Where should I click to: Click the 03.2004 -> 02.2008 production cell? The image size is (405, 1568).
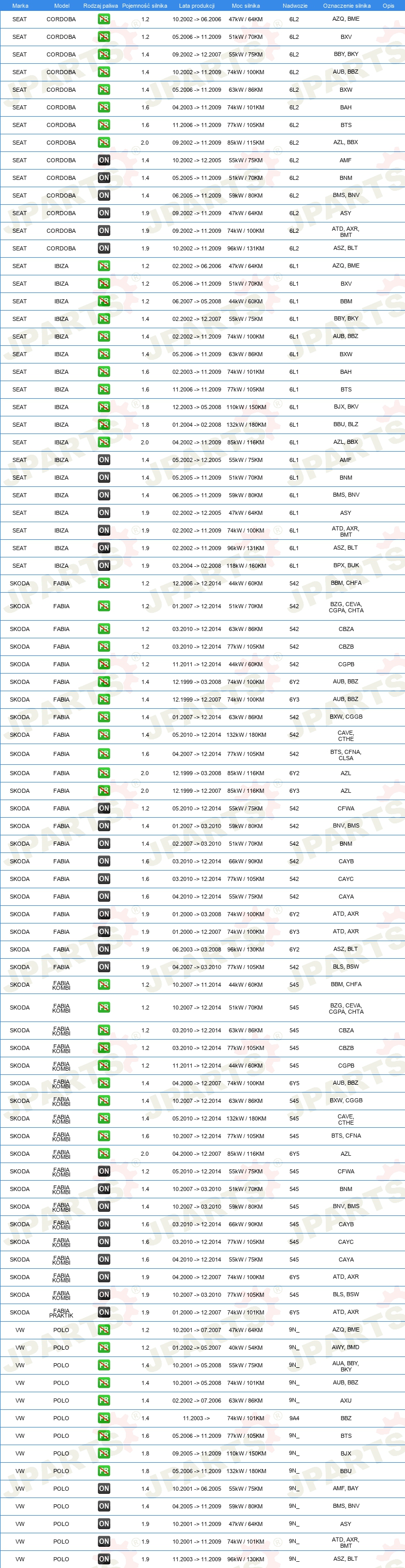[196, 566]
